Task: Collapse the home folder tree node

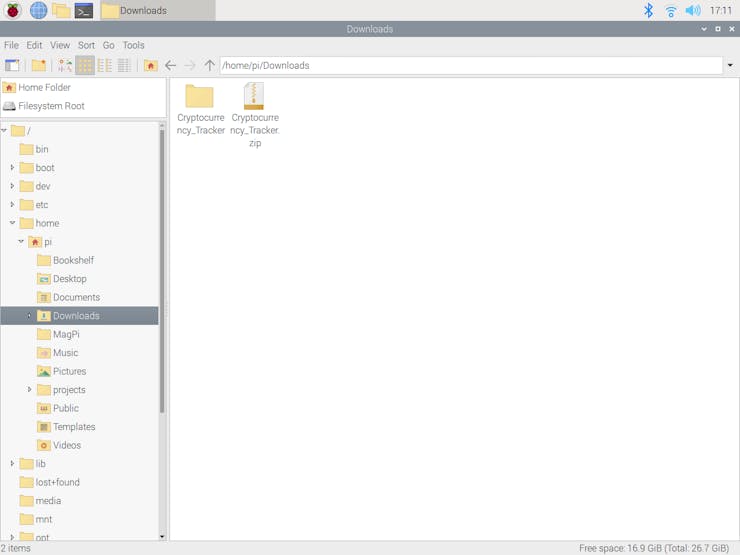Action: (12, 223)
